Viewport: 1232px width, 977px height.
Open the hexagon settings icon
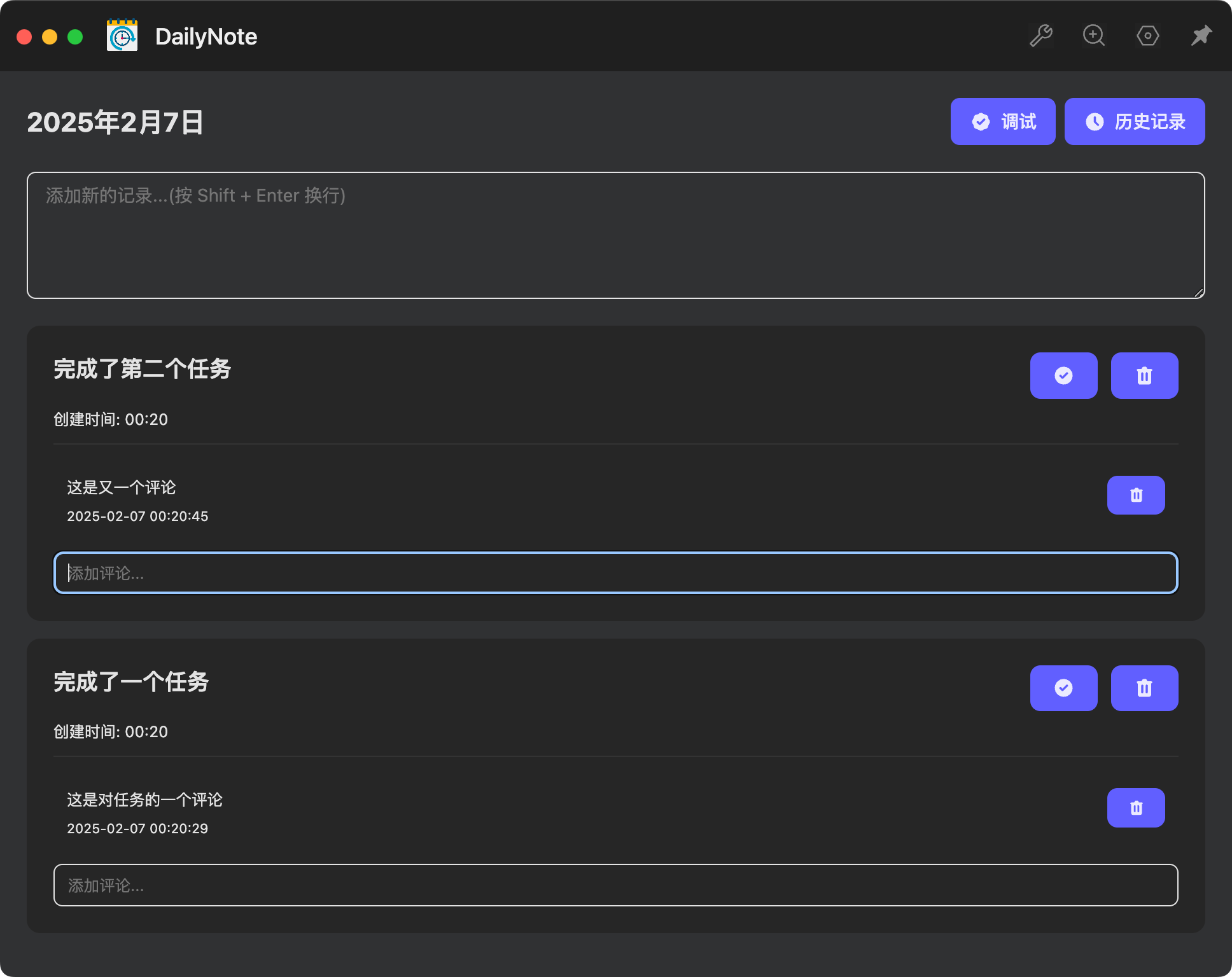(x=1147, y=36)
